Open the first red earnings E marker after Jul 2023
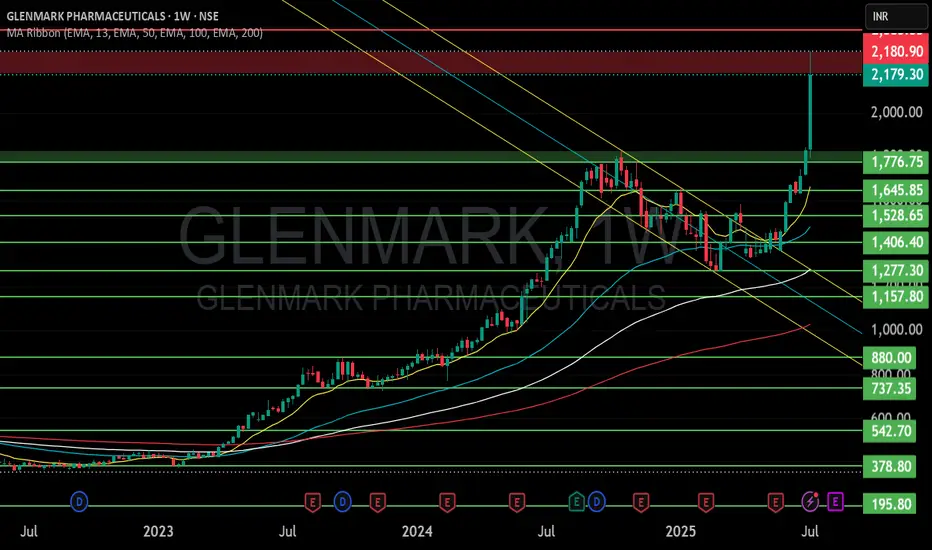 click(313, 502)
